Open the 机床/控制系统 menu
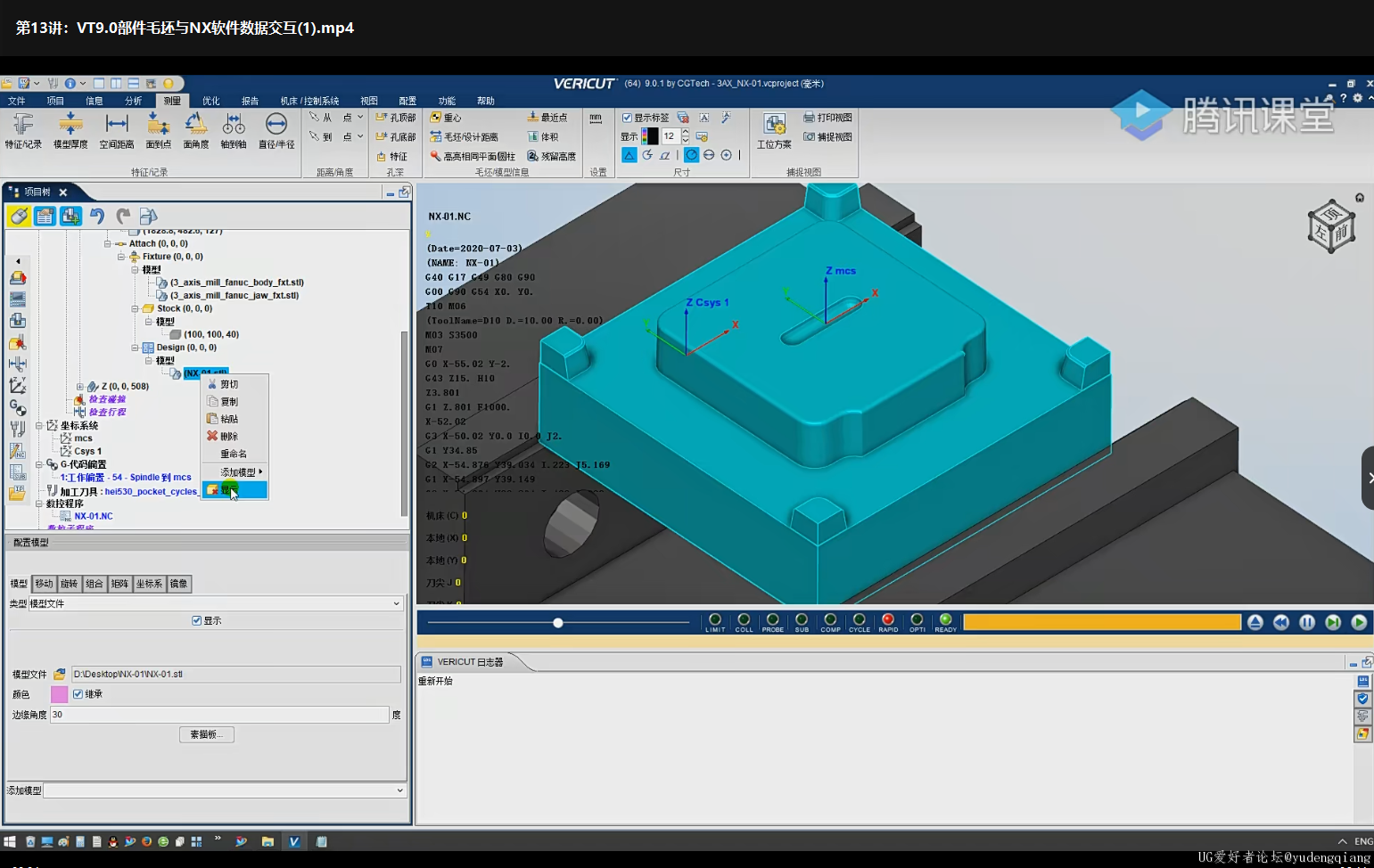 309,101
